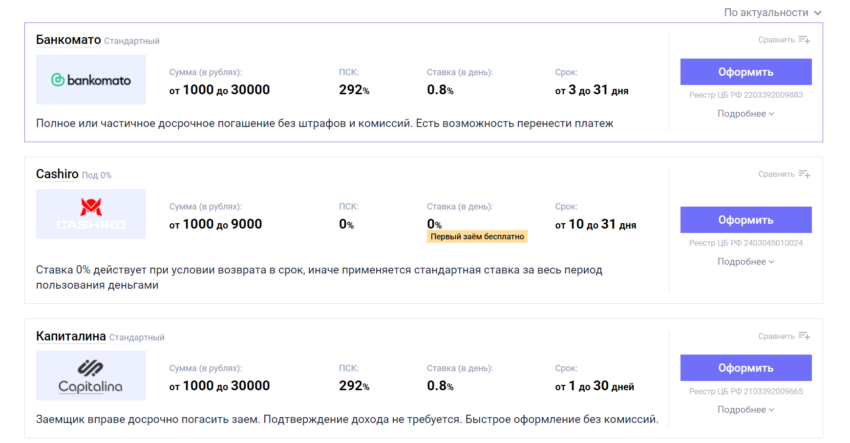This screenshot has height=443, width=850.
Task: Click the compare icon on Банкомато card
Action: coord(804,40)
